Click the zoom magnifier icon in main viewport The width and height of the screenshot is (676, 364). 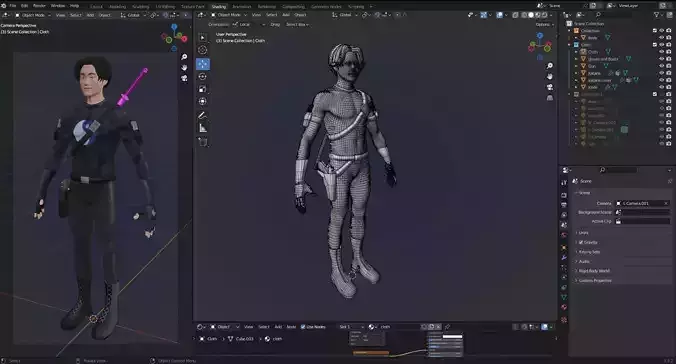coord(550,66)
